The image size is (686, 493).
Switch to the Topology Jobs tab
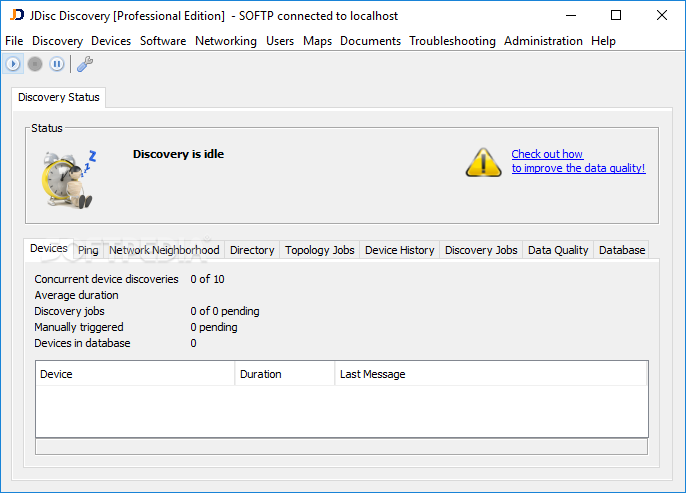click(320, 250)
